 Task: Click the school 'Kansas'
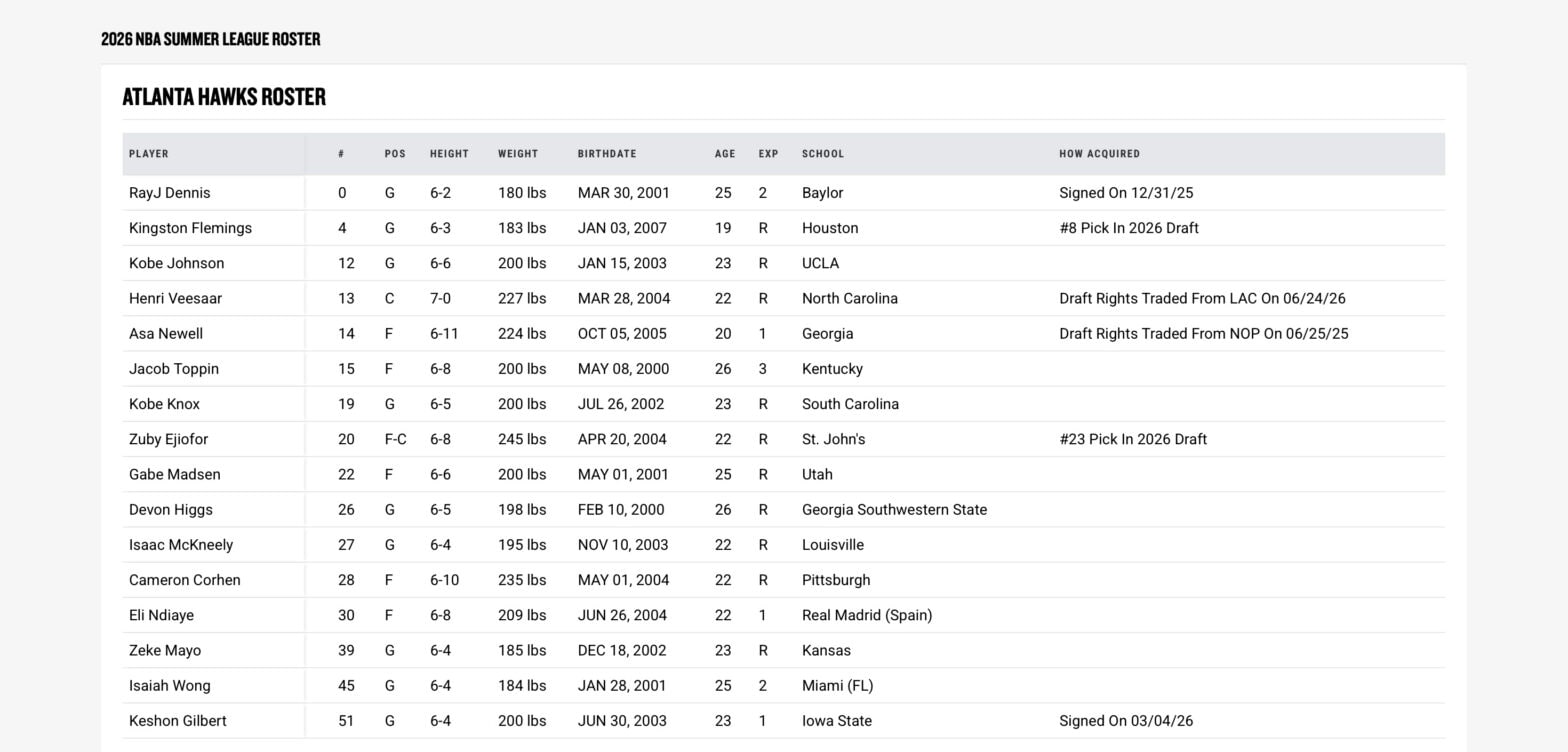click(x=826, y=650)
